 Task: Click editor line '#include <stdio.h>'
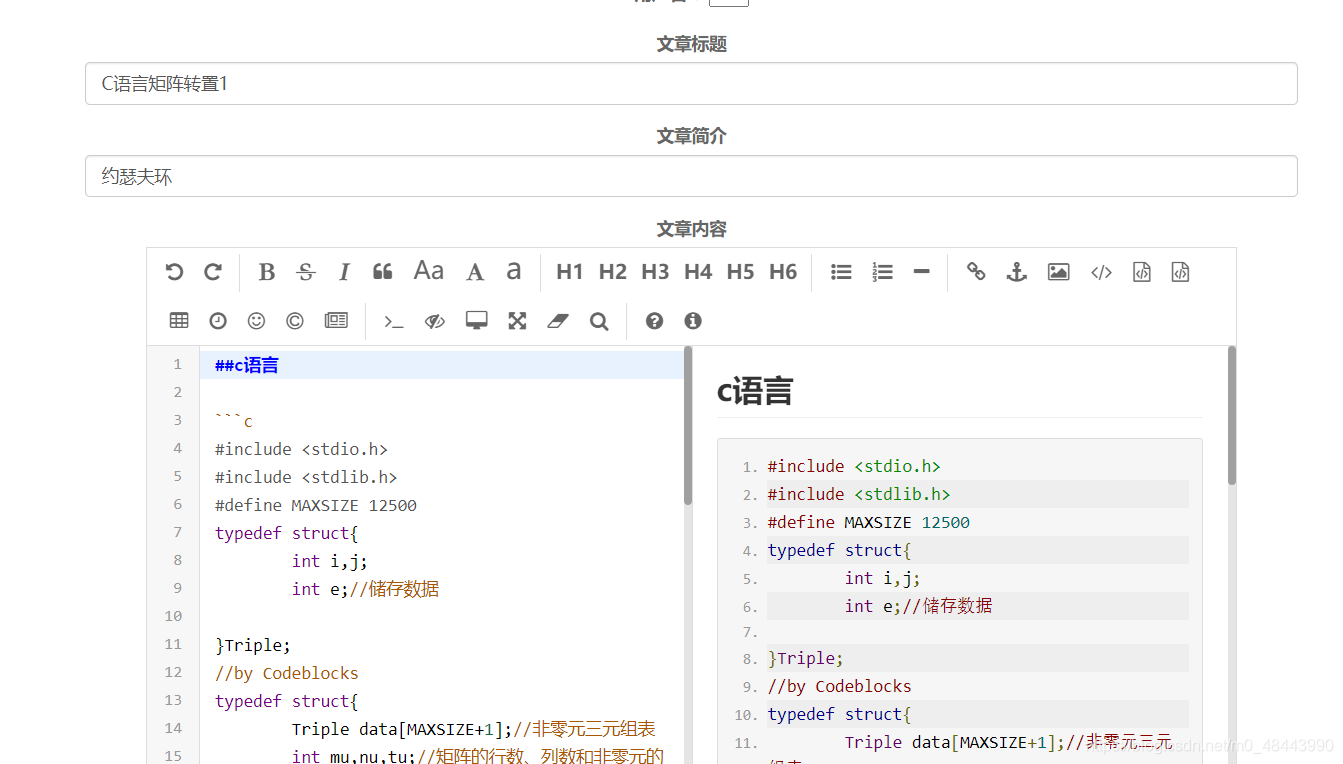[301, 449]
